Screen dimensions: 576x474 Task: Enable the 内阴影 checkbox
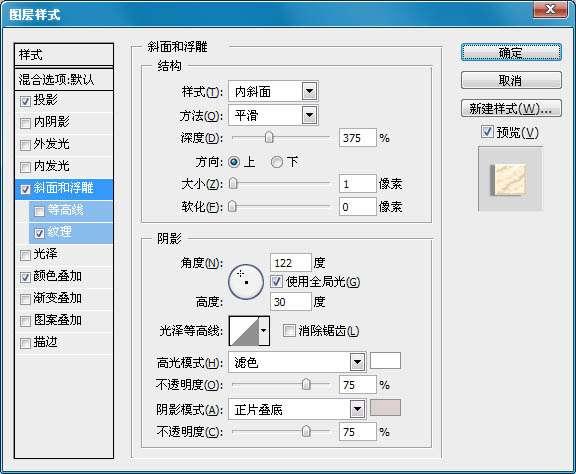(x=25, y=123)
